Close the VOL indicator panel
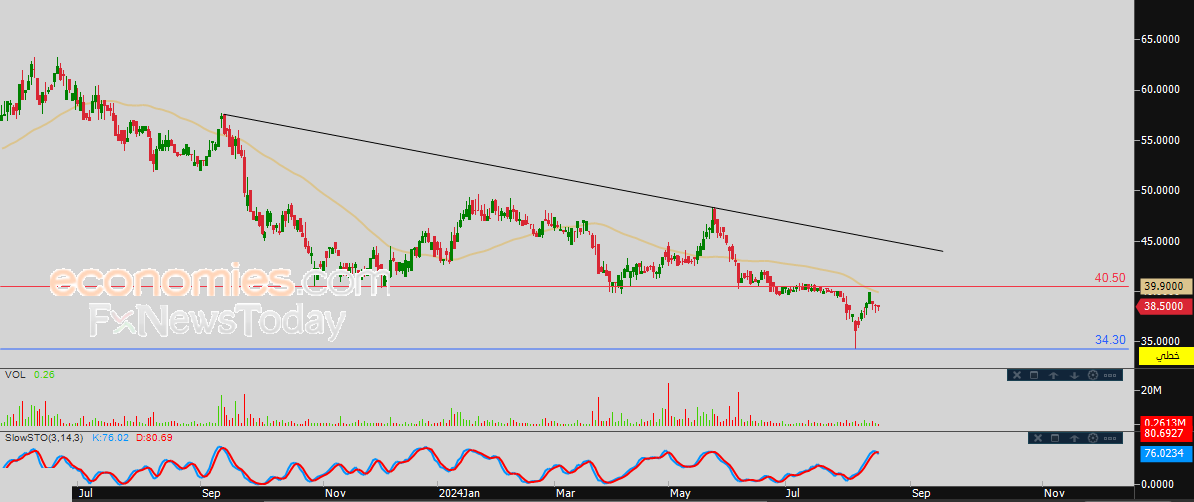 click(x=1017, y=375)
